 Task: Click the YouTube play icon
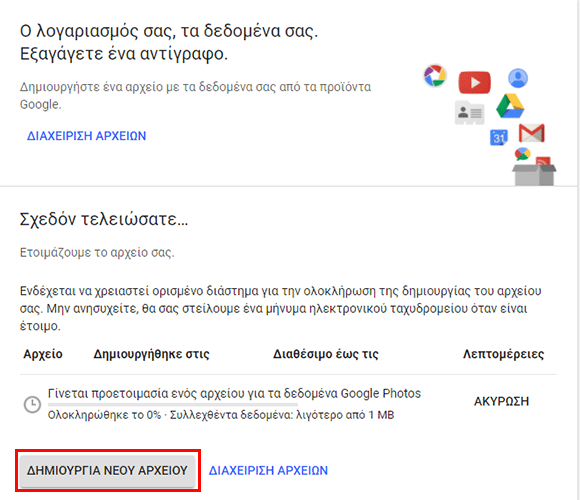coord(475,82)
